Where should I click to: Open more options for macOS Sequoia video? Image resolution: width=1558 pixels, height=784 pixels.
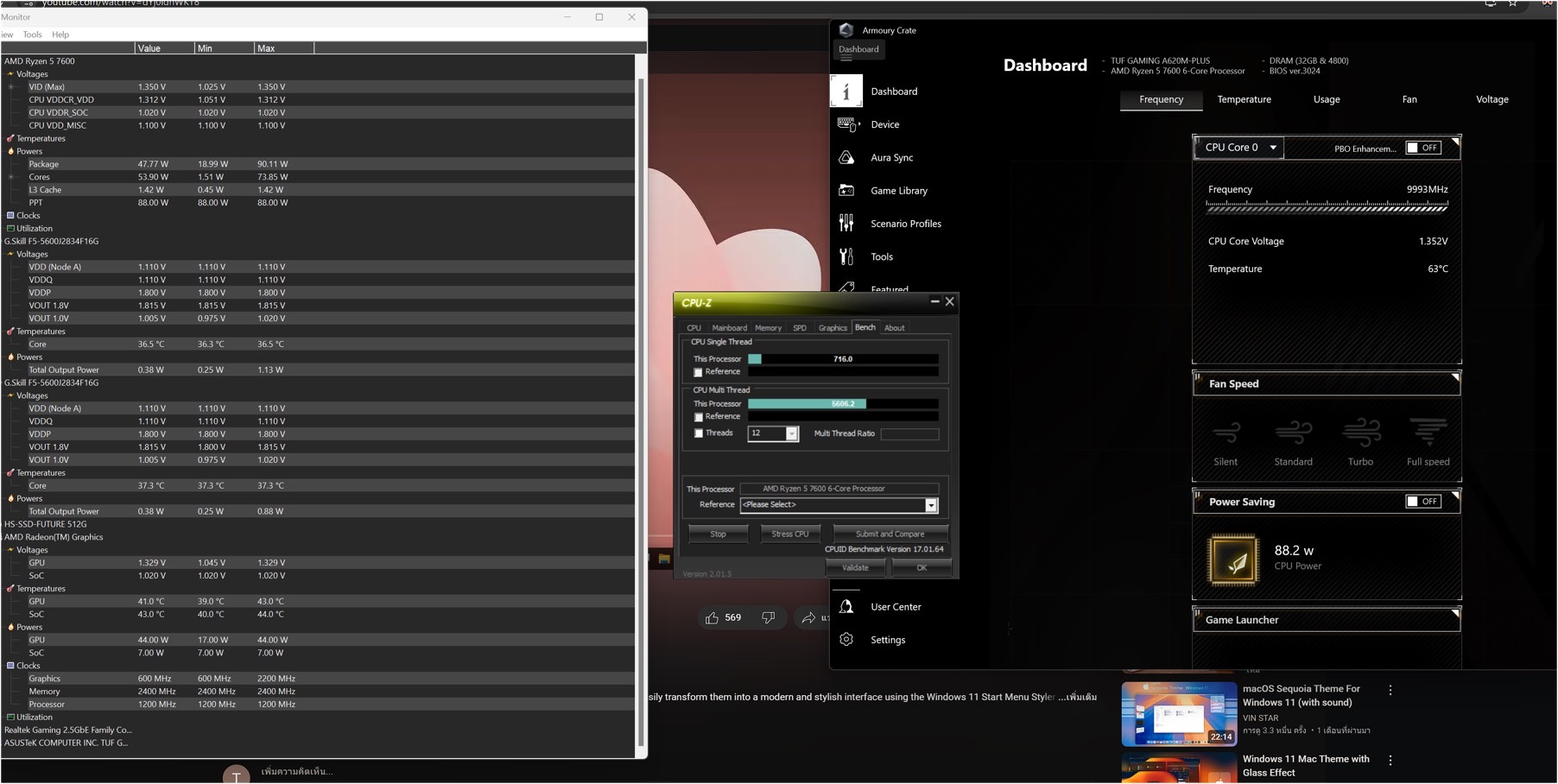coord(1390,691)
